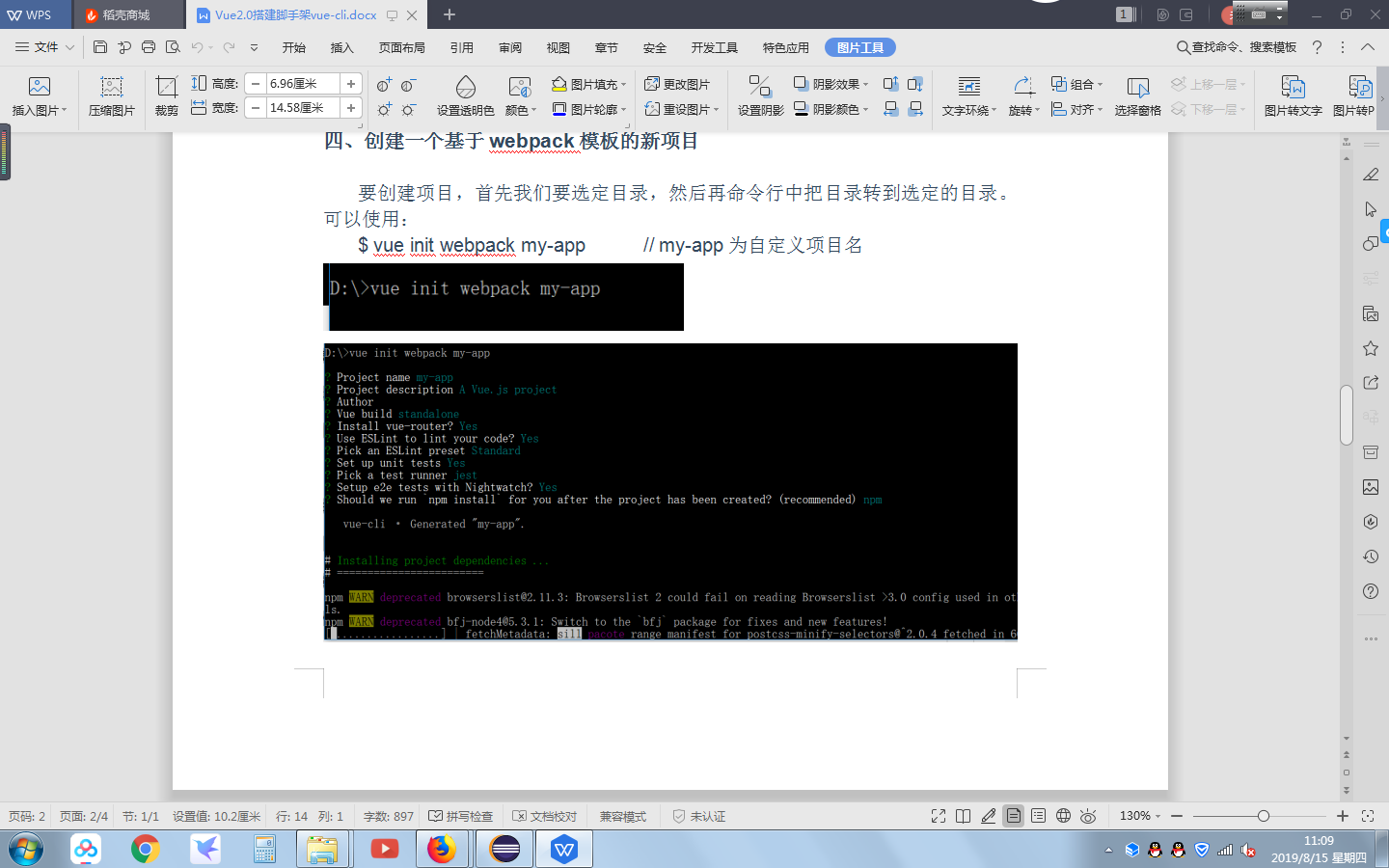
Task: Click the height input field 6.96厘米
Action: 303,84
